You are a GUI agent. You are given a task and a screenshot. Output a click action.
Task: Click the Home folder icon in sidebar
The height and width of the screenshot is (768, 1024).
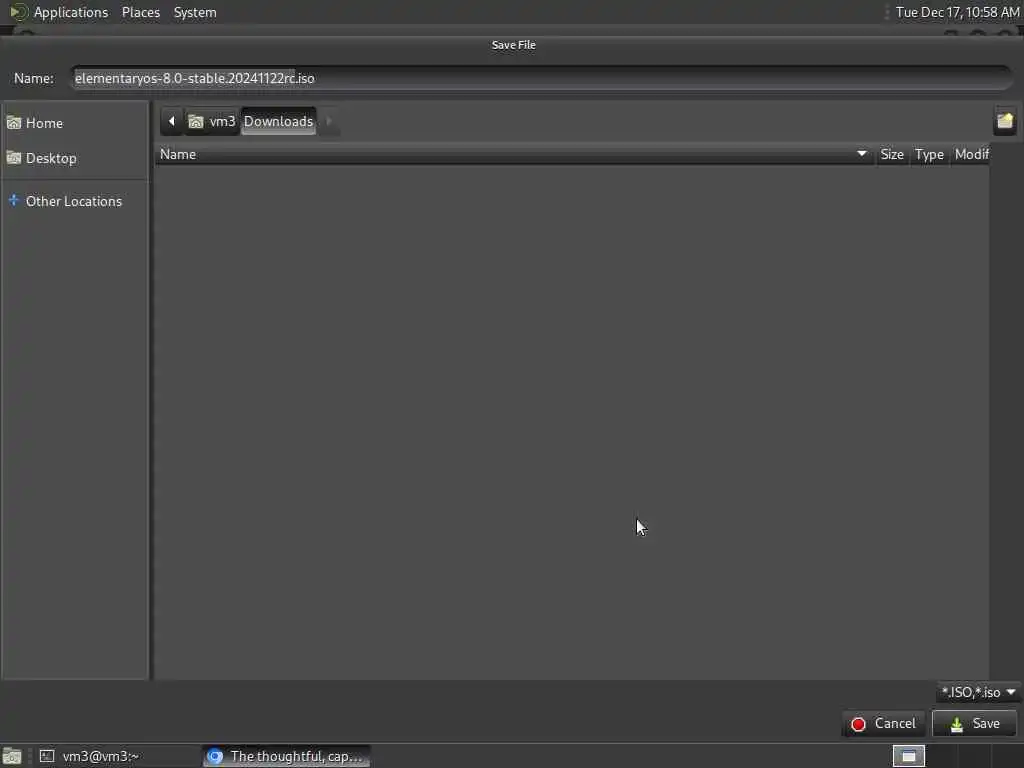tap(14, 123)
